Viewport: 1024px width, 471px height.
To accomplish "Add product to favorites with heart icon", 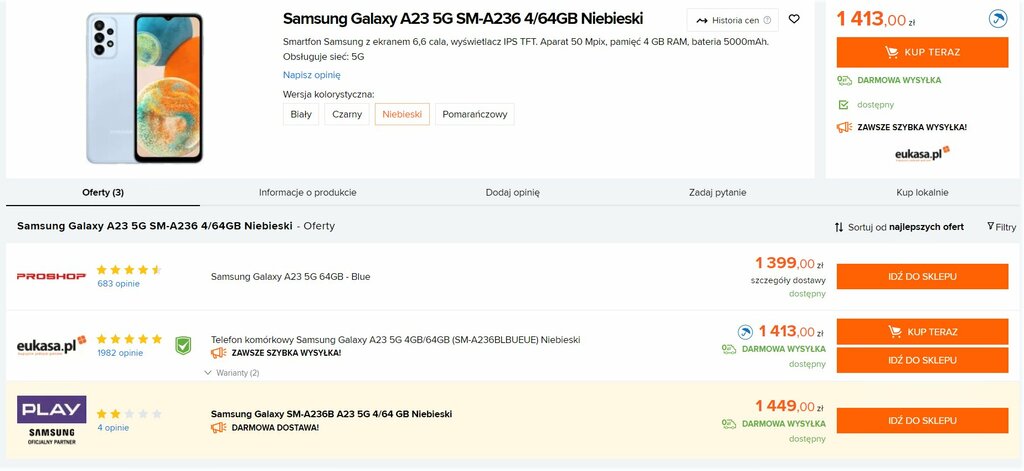I will tap(794, 20).
